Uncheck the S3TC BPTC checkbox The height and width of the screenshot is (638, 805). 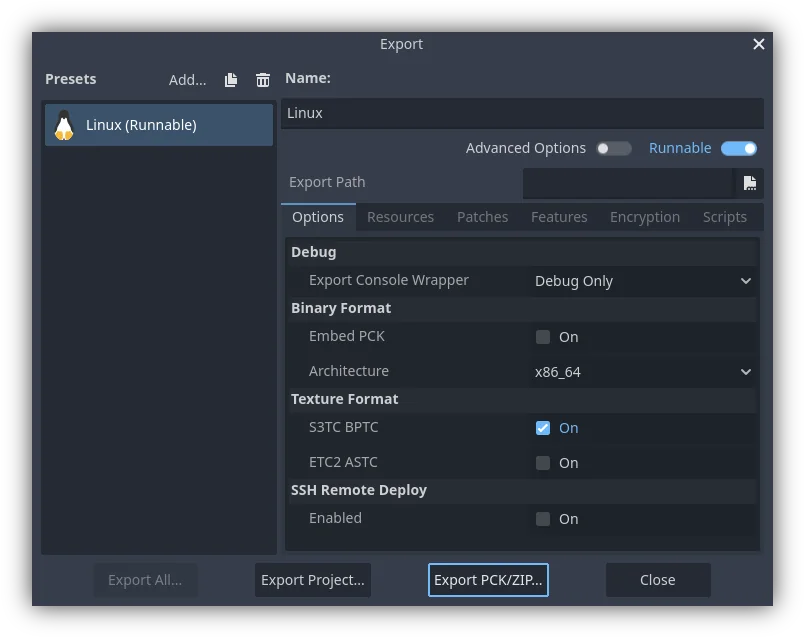pyautogui.click(x=543, y=428)
